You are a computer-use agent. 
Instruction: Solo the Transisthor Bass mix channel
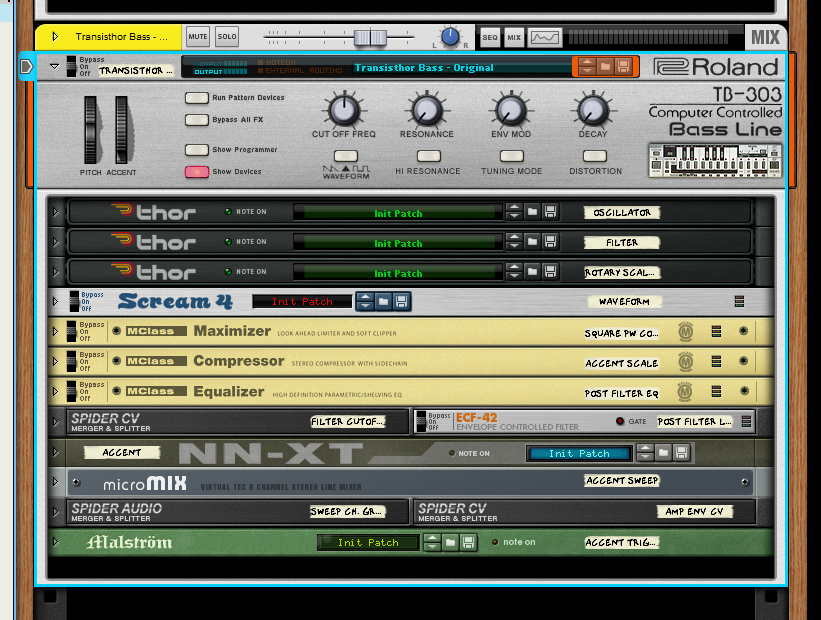(227, 37)
